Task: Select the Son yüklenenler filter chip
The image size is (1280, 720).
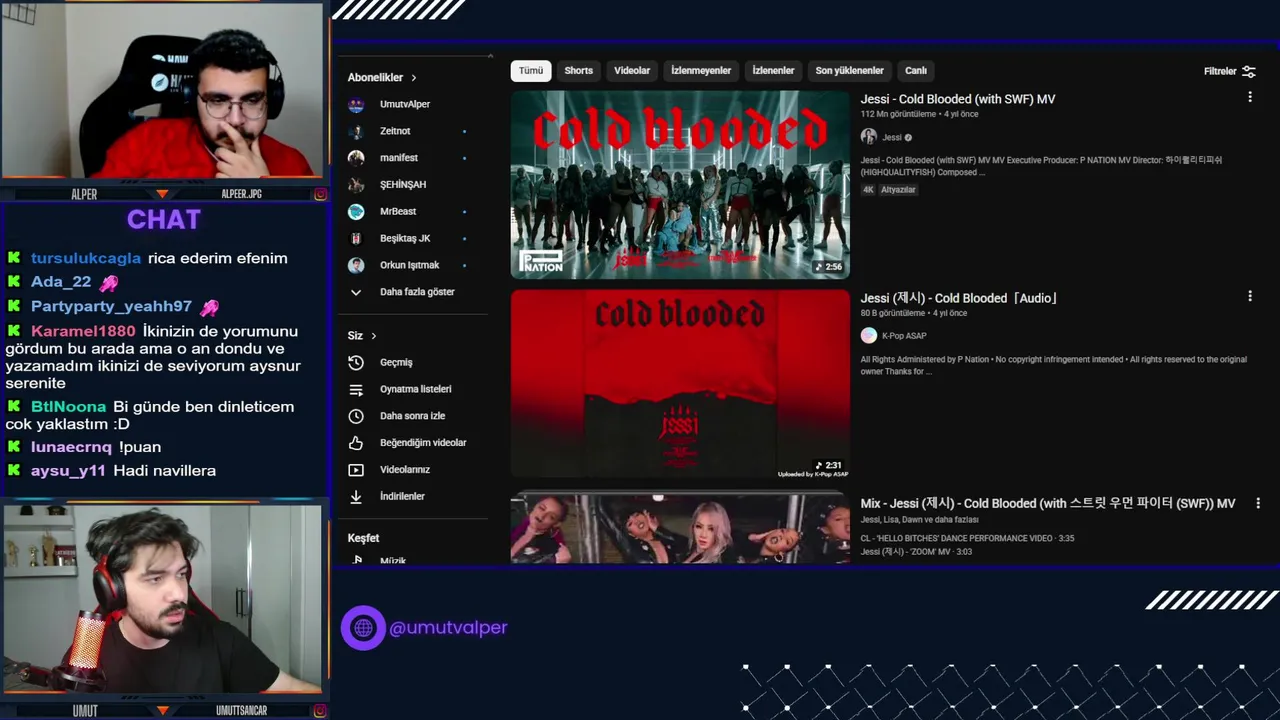Action: [x=849, y=71]
